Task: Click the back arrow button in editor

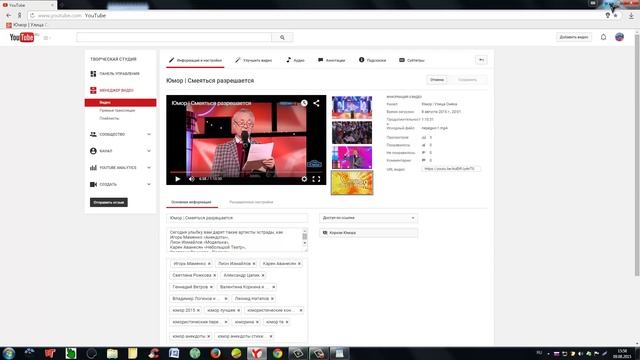Action: pyautogui.click(x=481, y=60)
